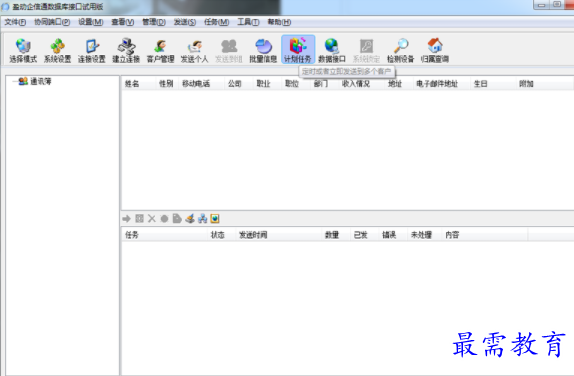This screenshot has width=574, height=376.
Task: Click the greyed 系统锁定 toolbar icon
Action: pos(366,50)
